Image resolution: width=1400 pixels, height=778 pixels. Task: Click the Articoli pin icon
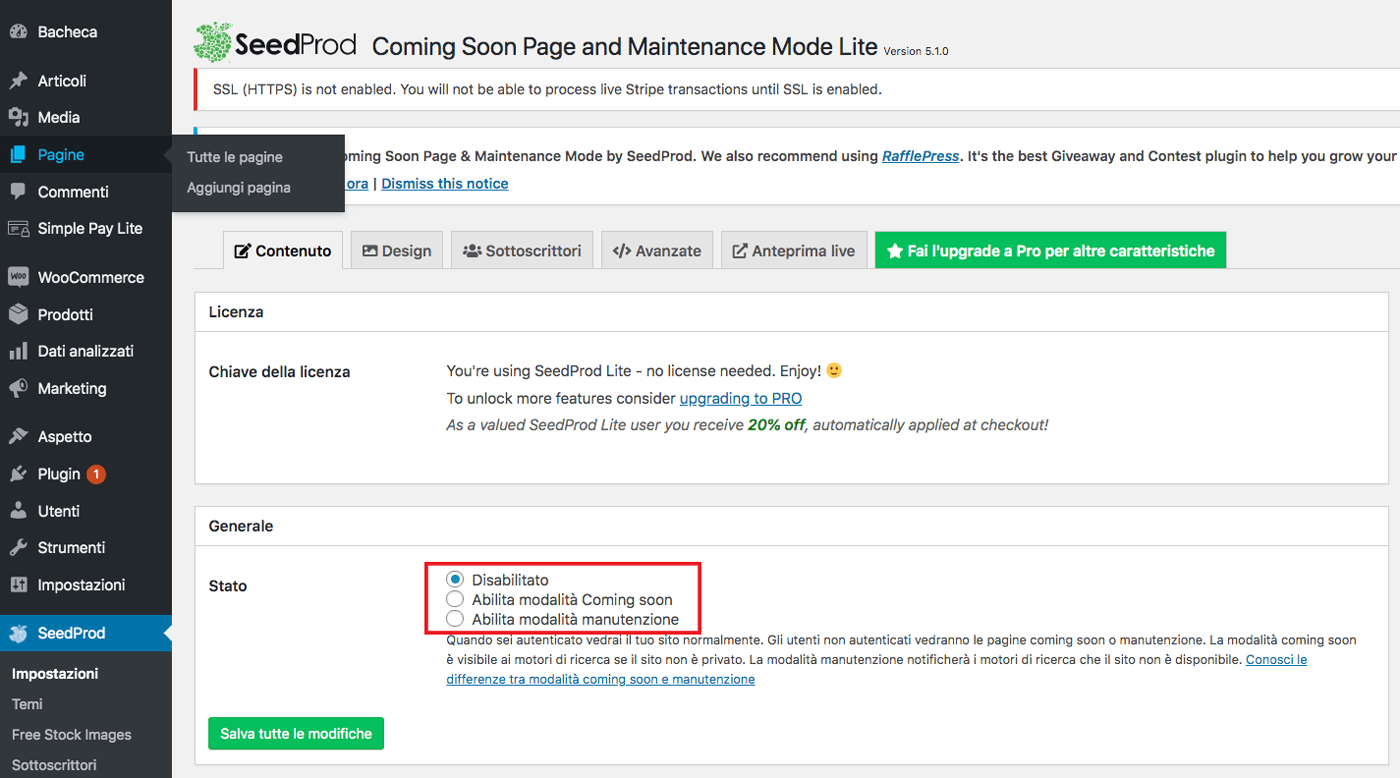tap(18, 81)
